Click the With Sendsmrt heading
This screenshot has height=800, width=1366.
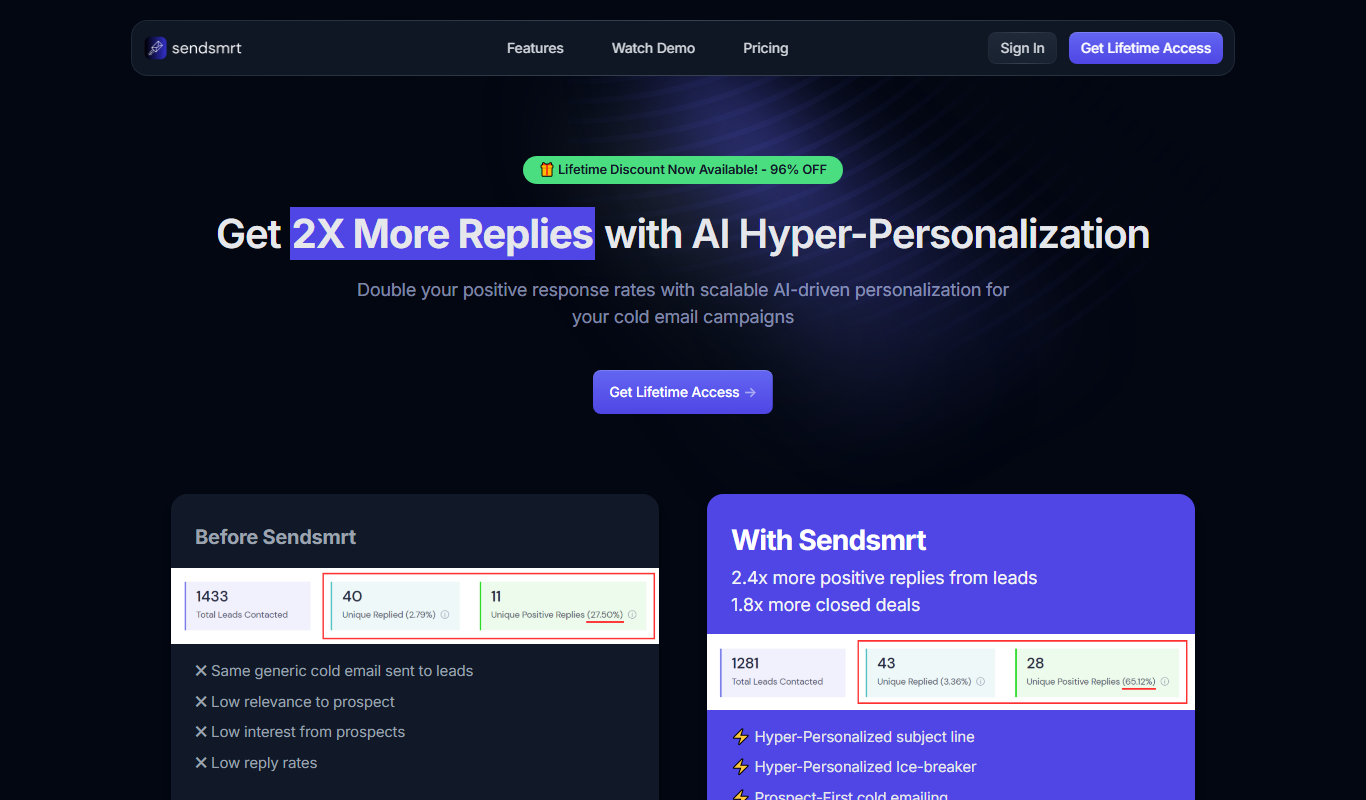click(829, 541)
